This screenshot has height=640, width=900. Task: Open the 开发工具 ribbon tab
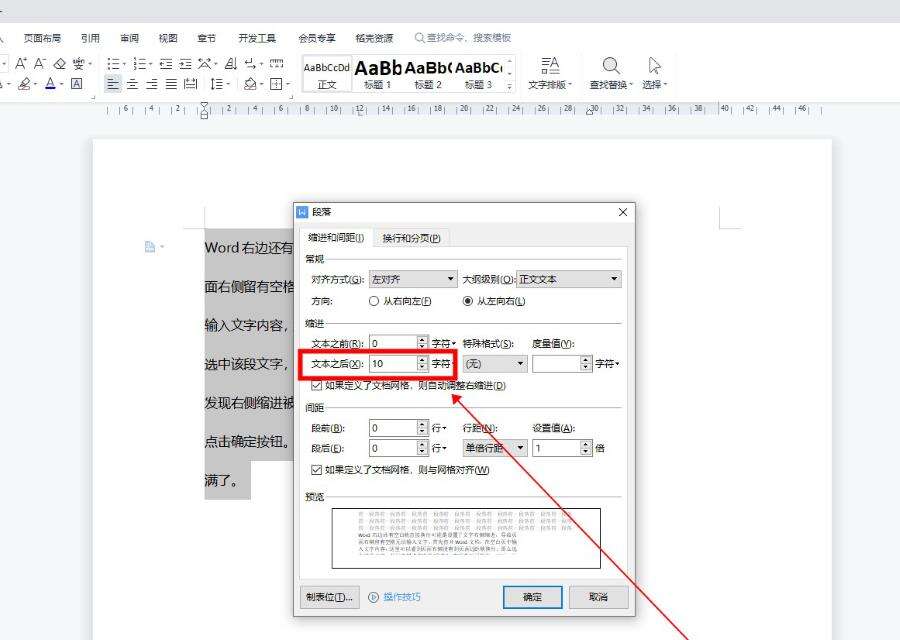coord(257,38)
